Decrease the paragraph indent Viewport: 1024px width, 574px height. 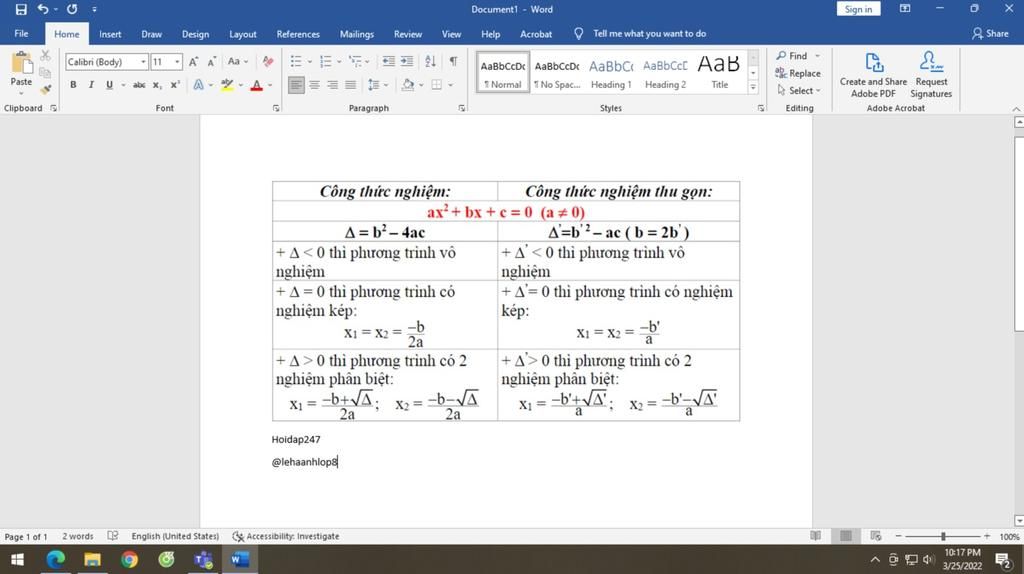click(389, 61)
